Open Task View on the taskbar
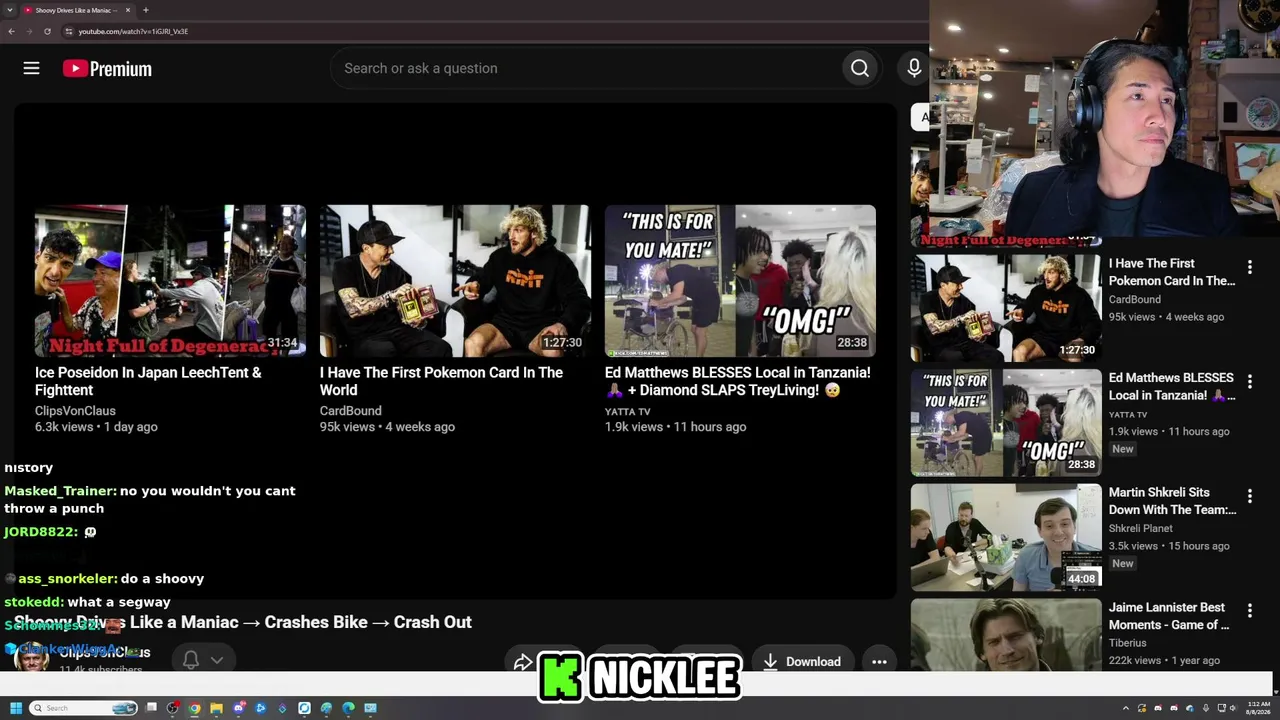Screen dimensions: 1280x720 tap(151, 708)
